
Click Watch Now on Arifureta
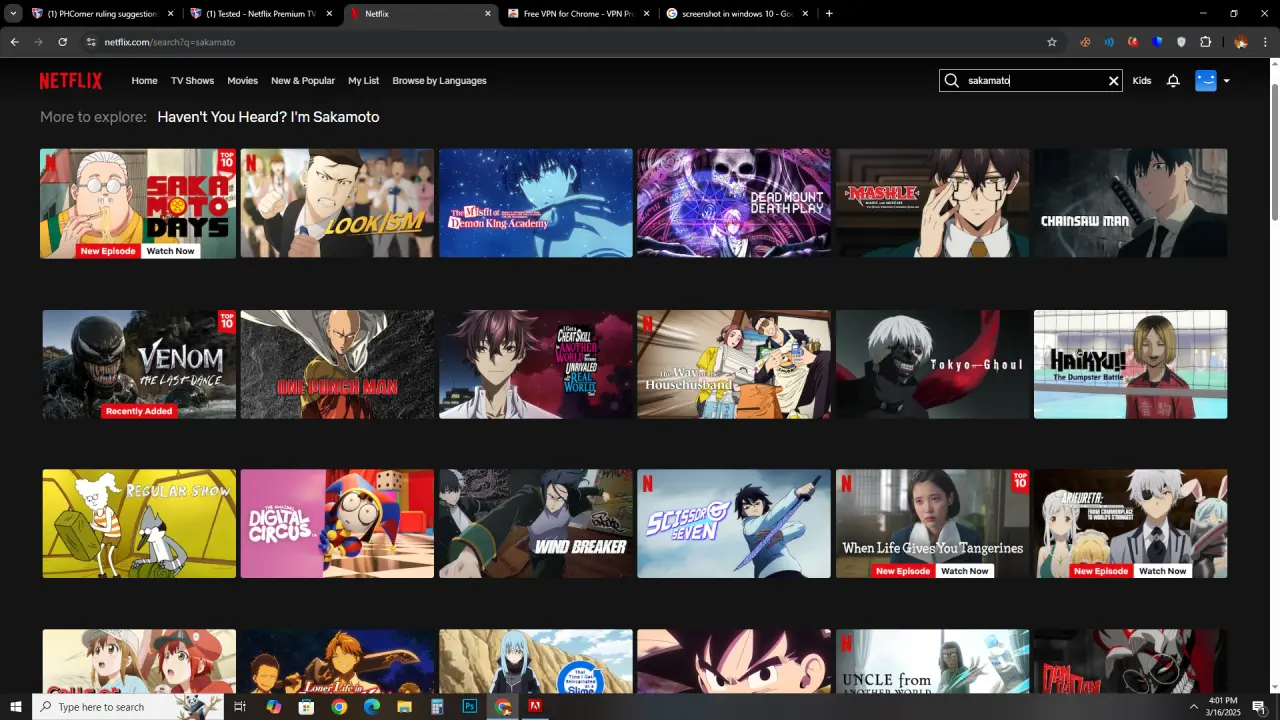pos(1162,571)
